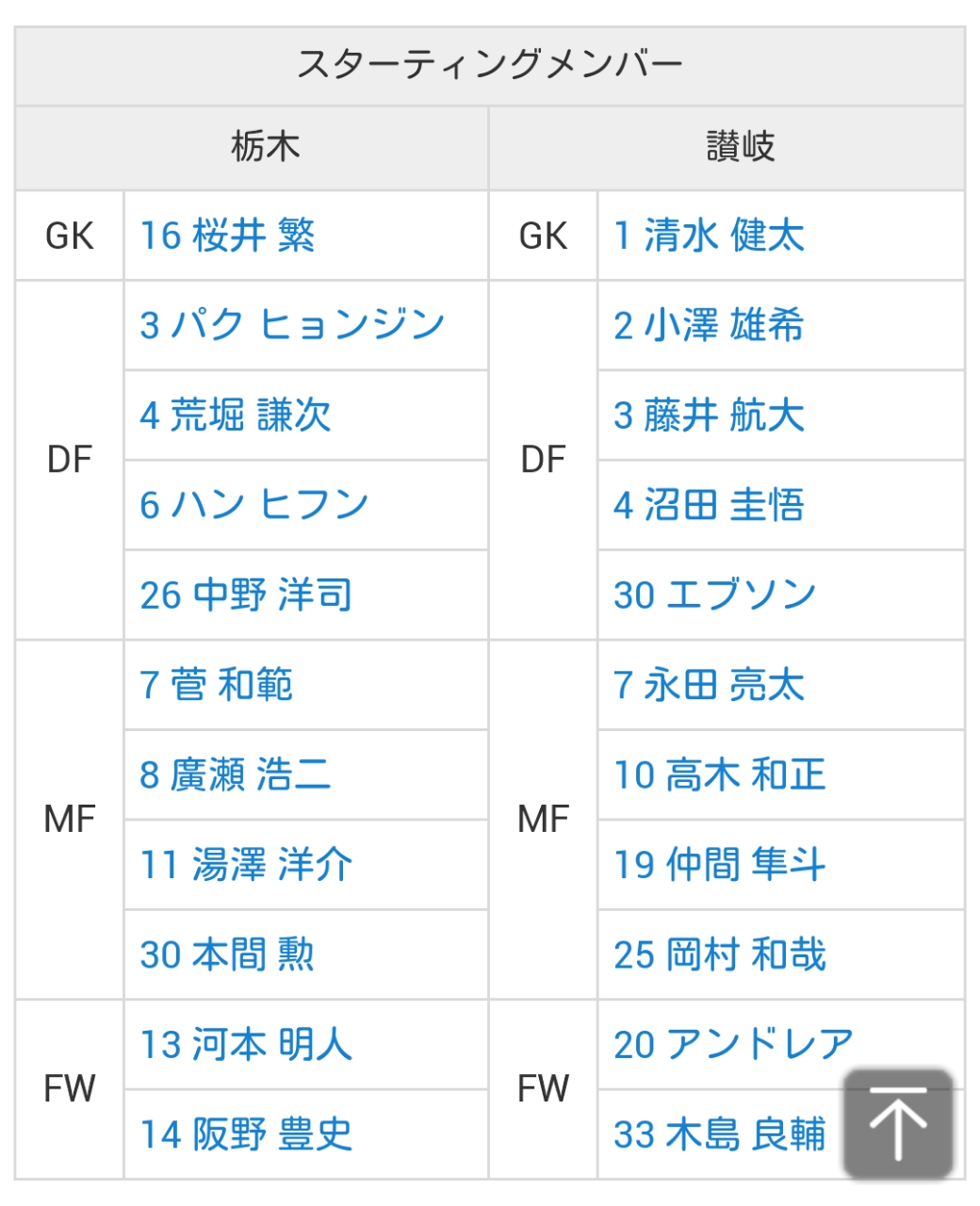This screenshot has width=980, height=1206.
Task: Open 30 エブソン player link
Action: point(714,595)
